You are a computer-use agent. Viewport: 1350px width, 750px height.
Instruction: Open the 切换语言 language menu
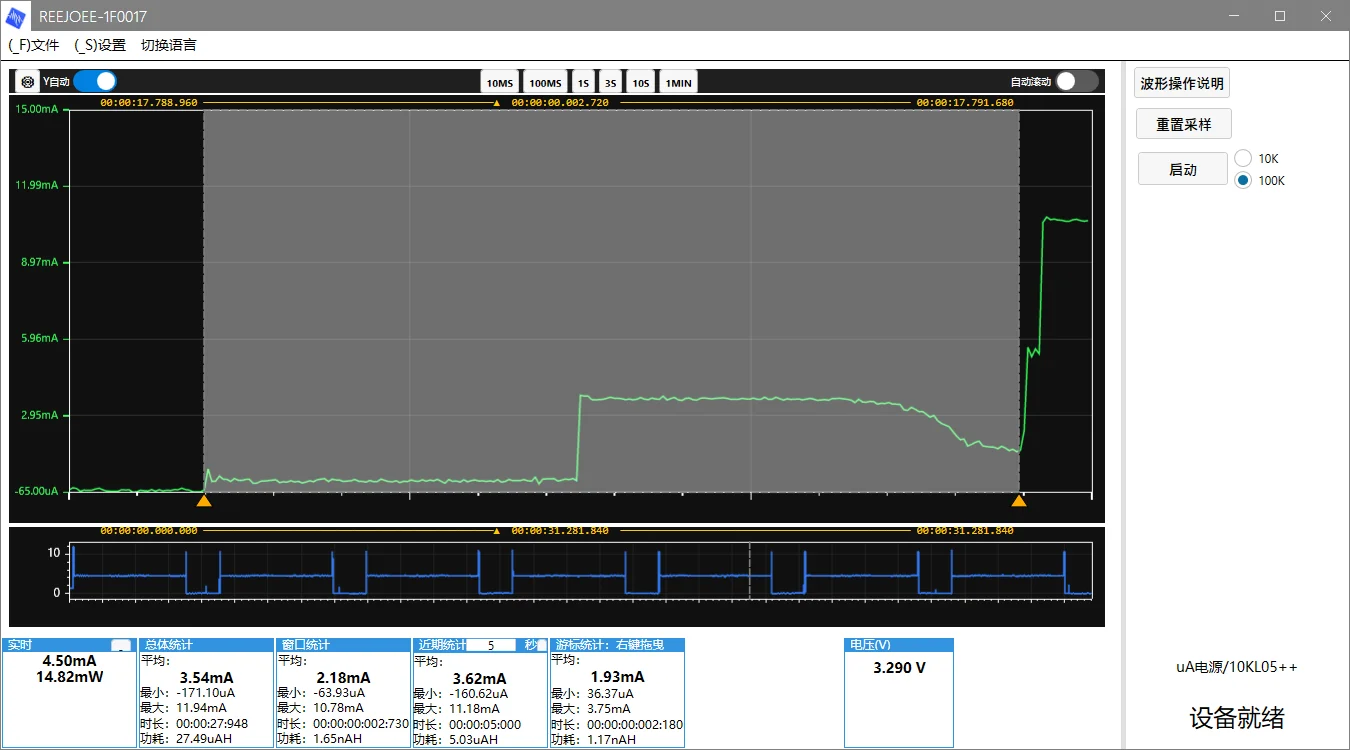pos(169,45)
